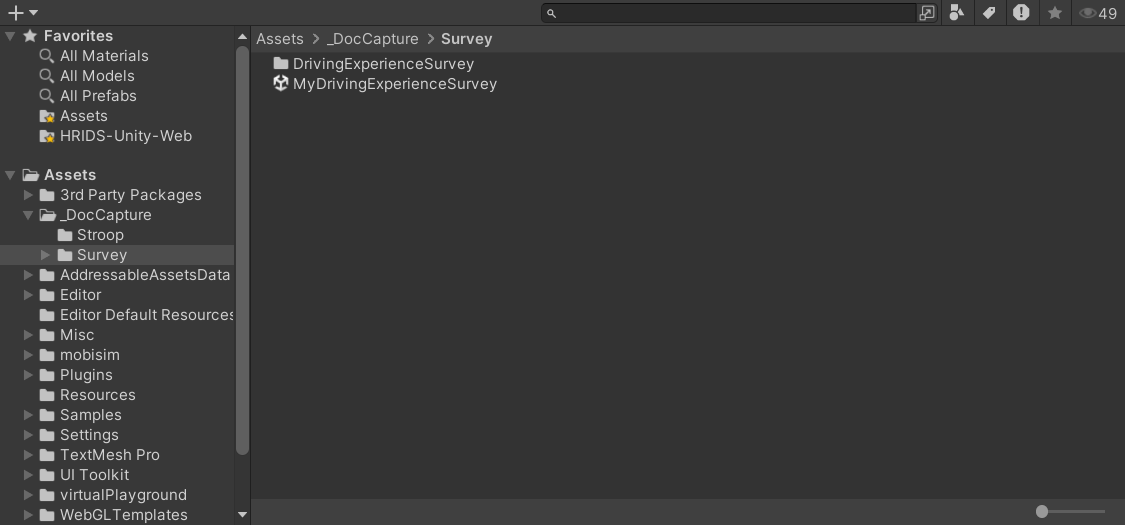Expand the Settings folder
This screenshot has height=525, width=1125.
pyautogui.click(x=28, y=436)
